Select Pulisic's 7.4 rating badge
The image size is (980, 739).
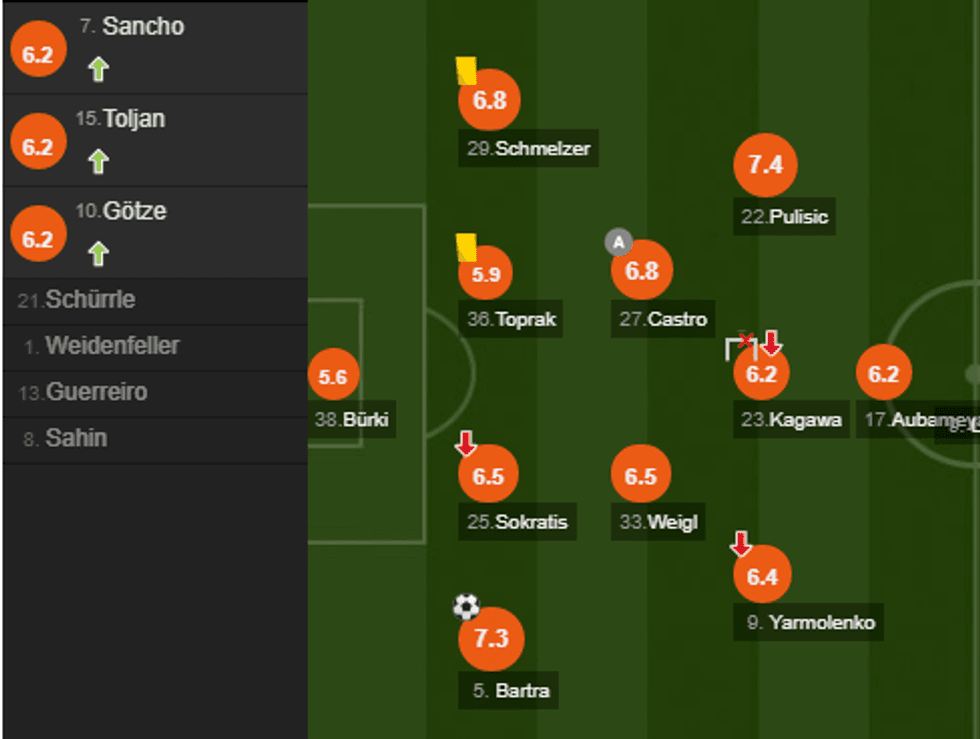tap(764, 164)
